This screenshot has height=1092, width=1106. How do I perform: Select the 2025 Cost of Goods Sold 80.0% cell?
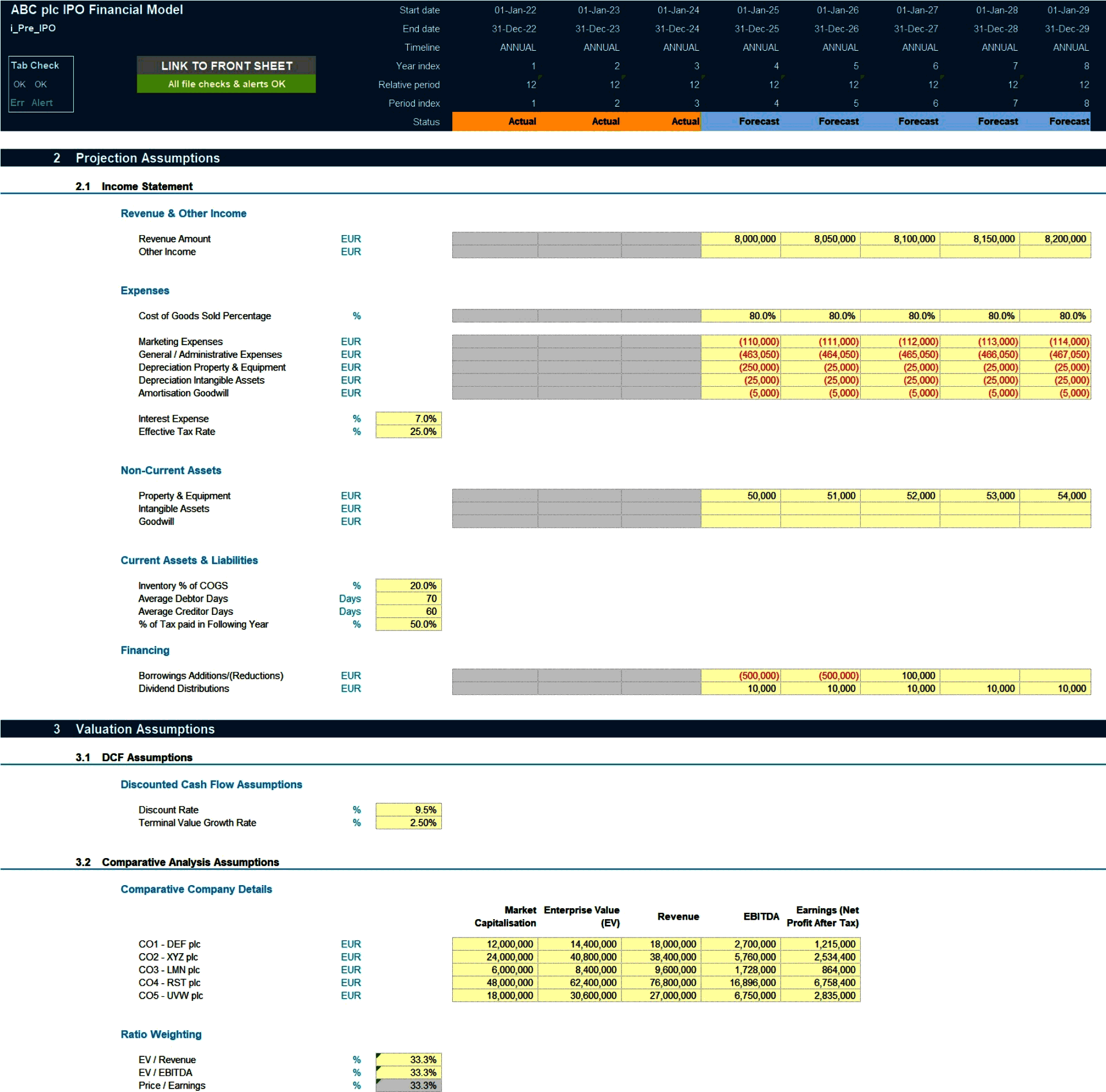(x=741, y=316)
